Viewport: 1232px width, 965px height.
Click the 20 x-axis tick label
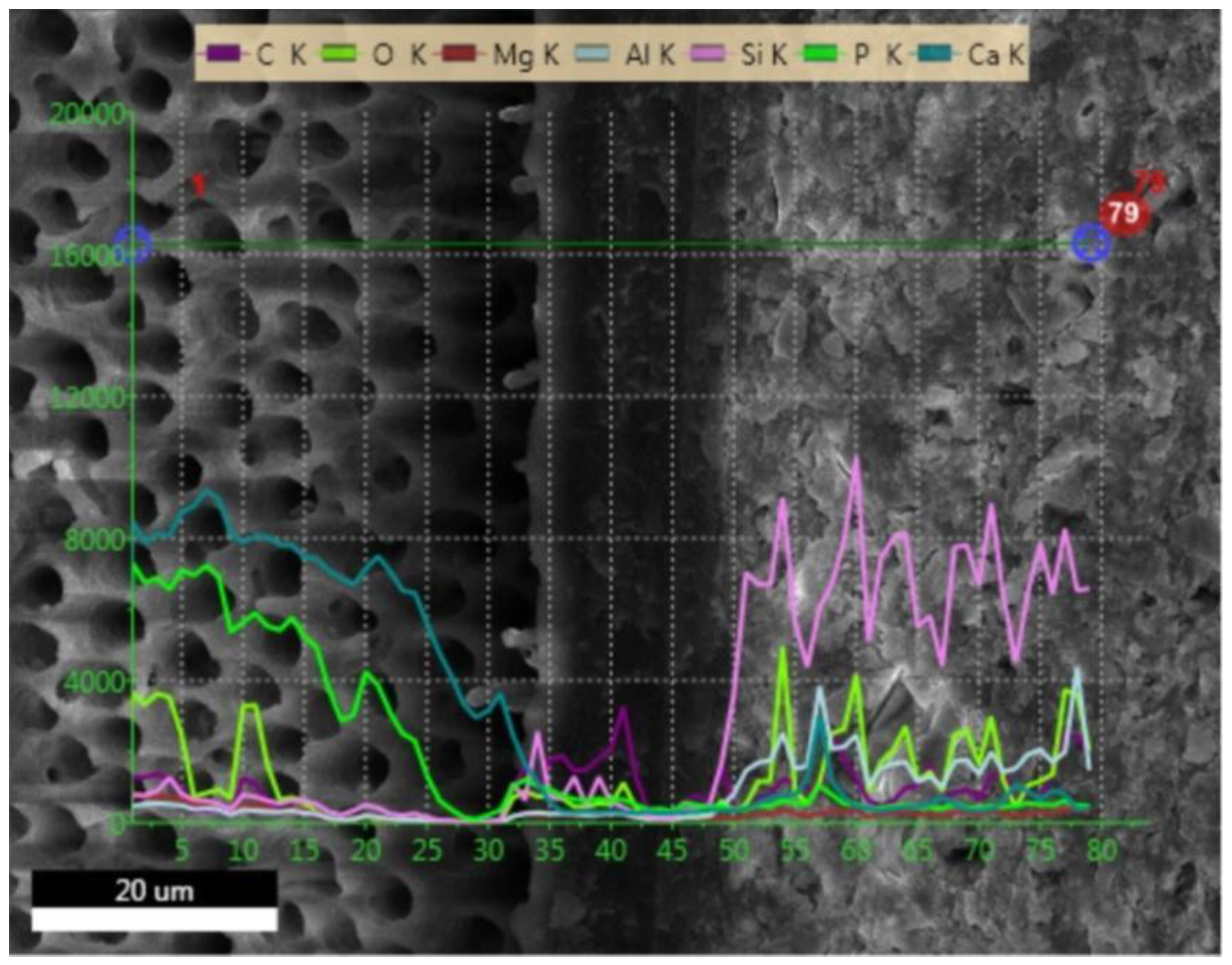[366, 851]
